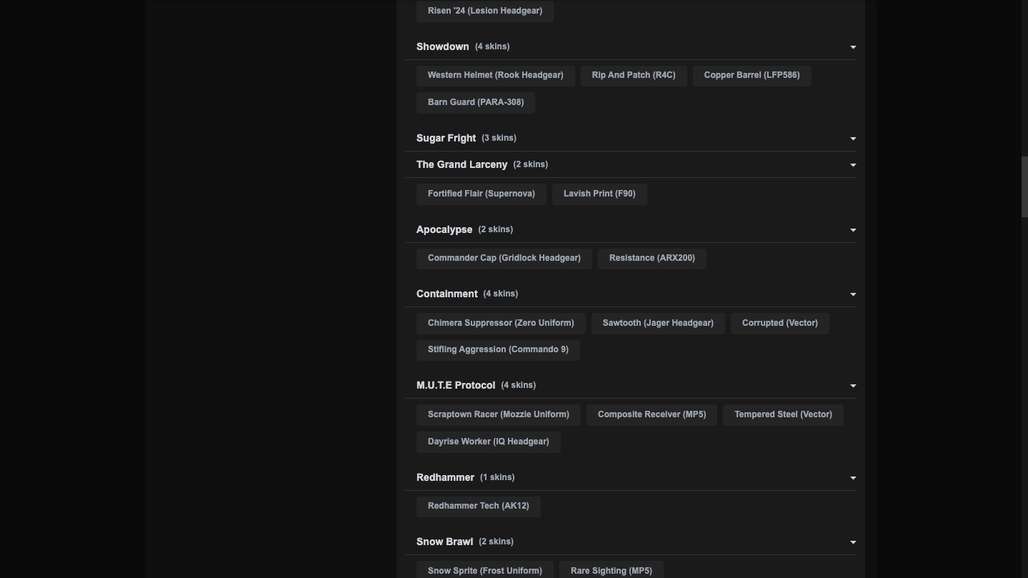The image size is (1028, 578).
Task: Select Western Helmet (Rook Headgear) skin
Action: tap(495, 75)
